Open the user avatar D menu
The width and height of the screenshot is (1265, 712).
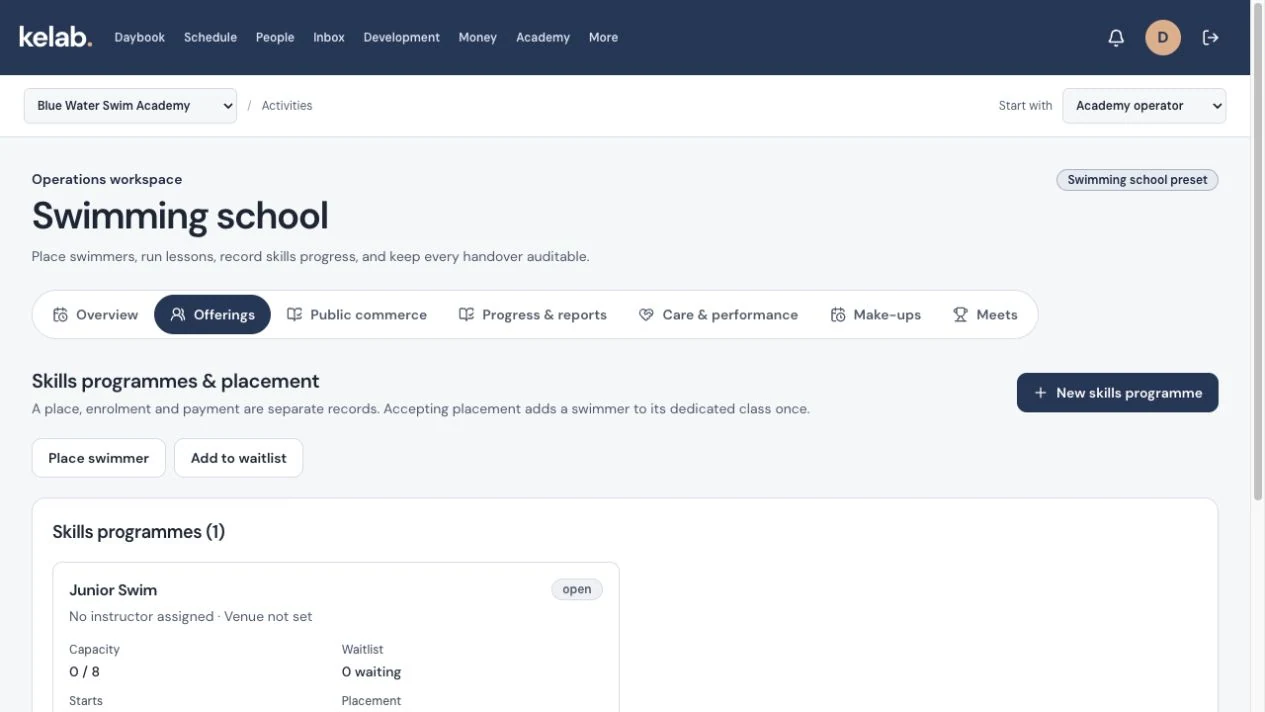click(1163, 38)
